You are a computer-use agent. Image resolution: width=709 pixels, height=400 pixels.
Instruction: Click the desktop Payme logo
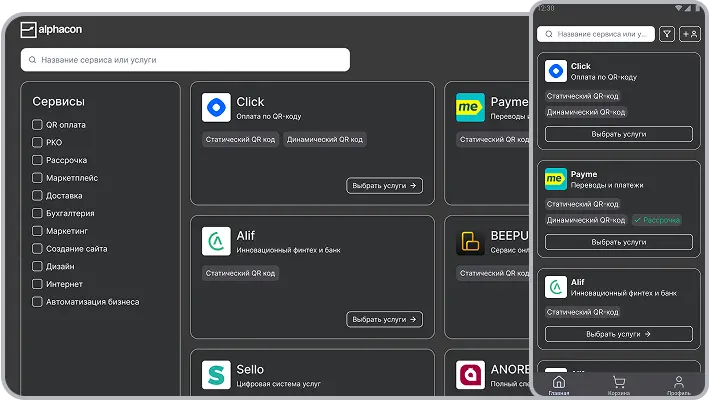pos(470,108)
